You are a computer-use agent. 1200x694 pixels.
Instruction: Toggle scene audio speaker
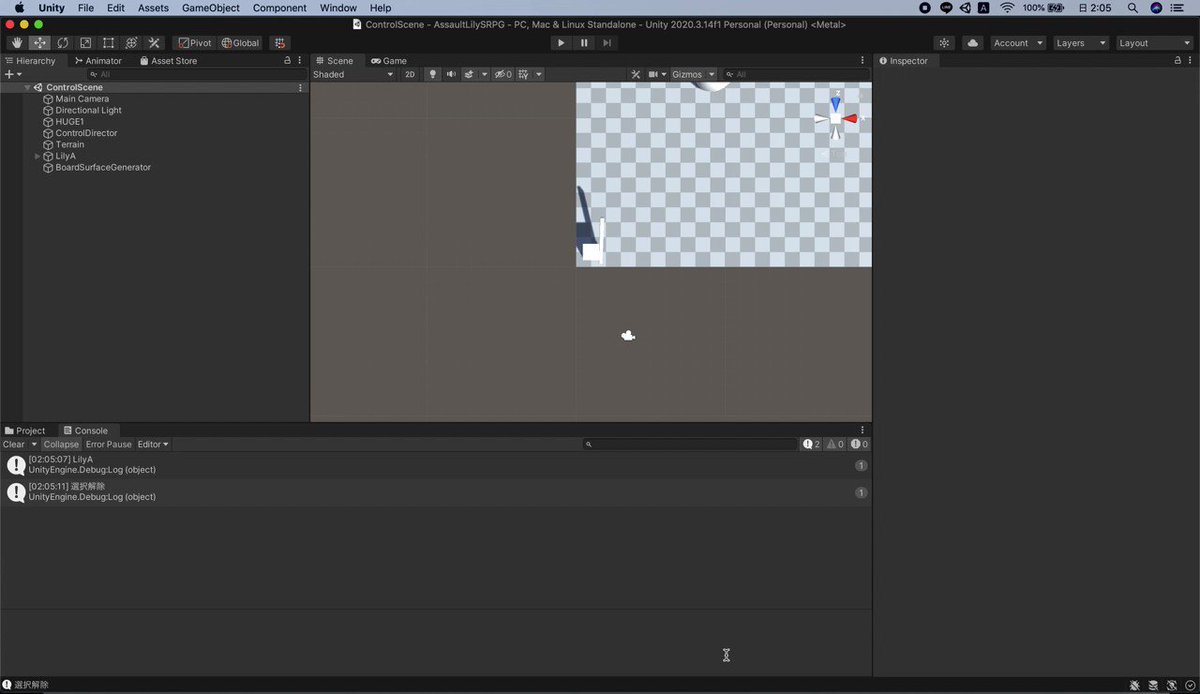(451, 74)
